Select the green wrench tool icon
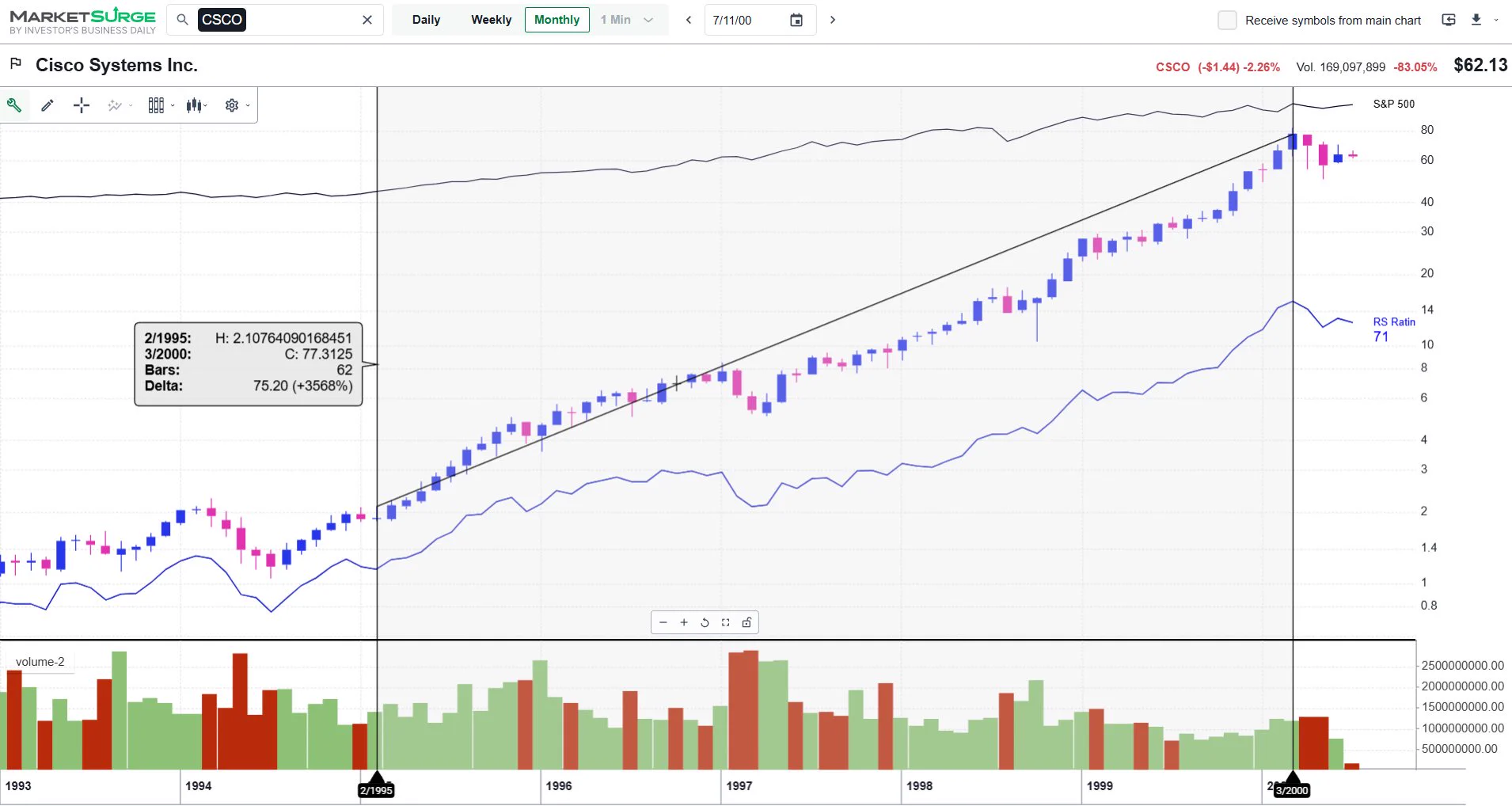 click(x=14, y=105)
